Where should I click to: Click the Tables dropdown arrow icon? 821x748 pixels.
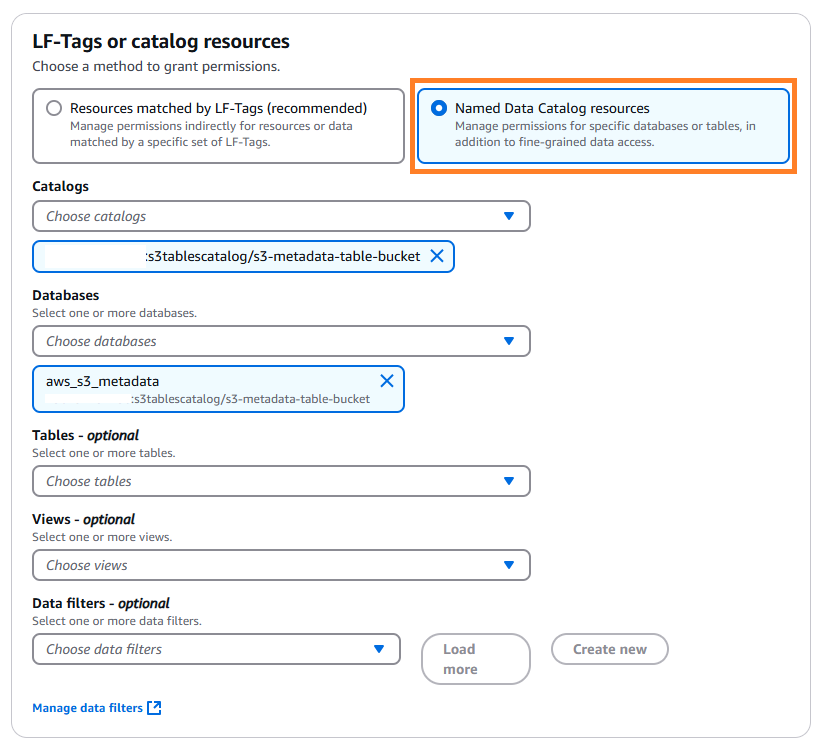(x=509, y=481)
